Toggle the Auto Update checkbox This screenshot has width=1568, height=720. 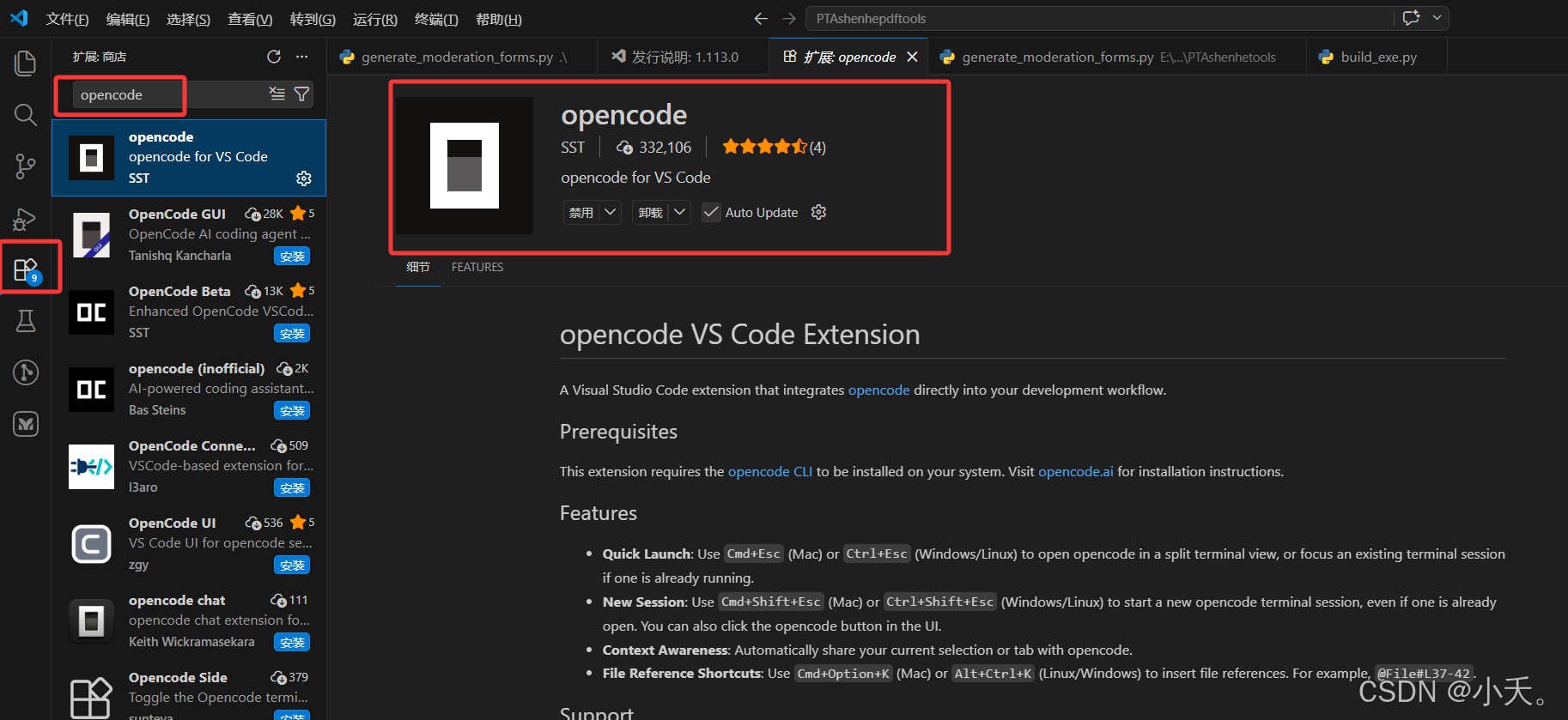click(x=711, y=212)
